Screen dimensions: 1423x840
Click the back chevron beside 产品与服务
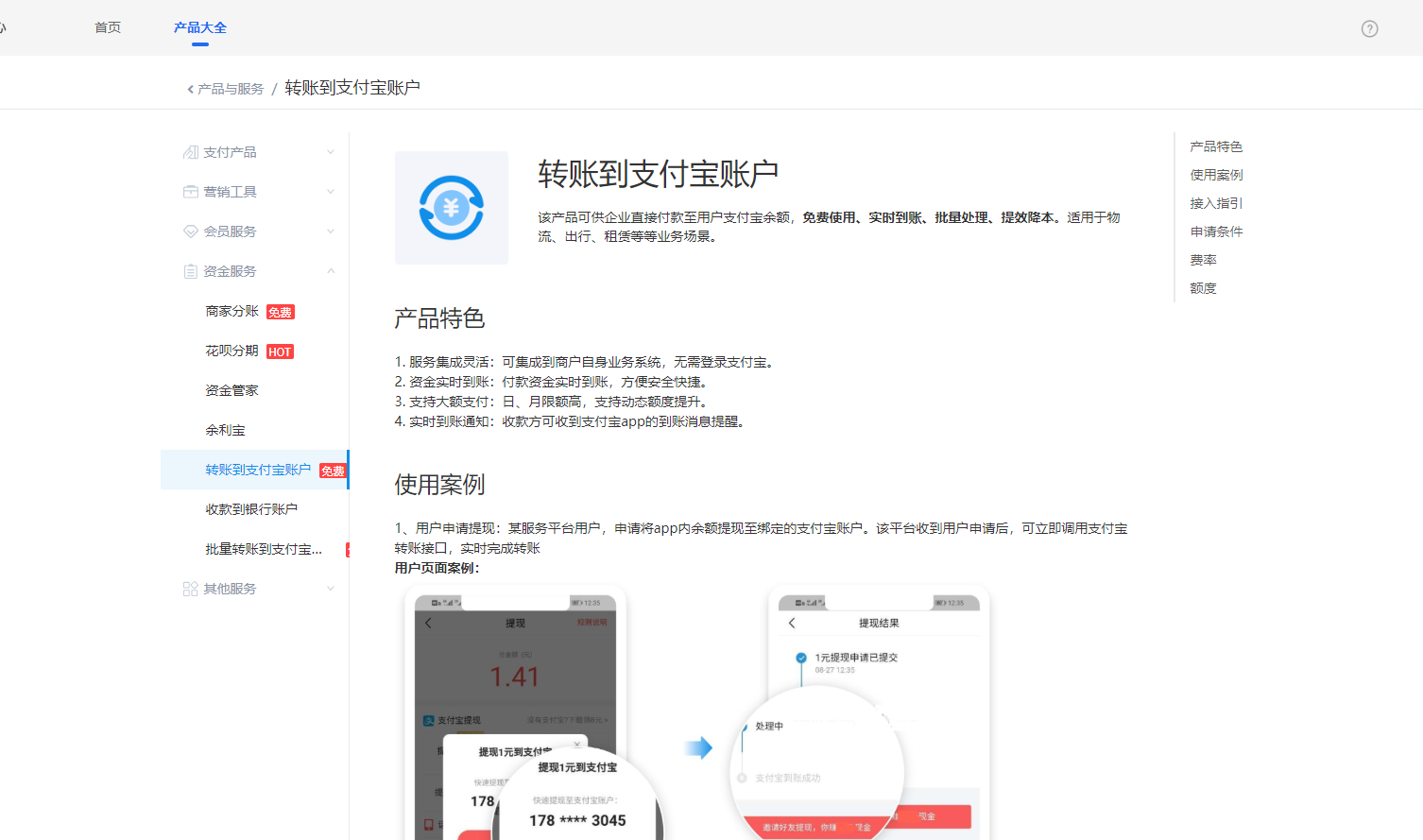(190, 89)
